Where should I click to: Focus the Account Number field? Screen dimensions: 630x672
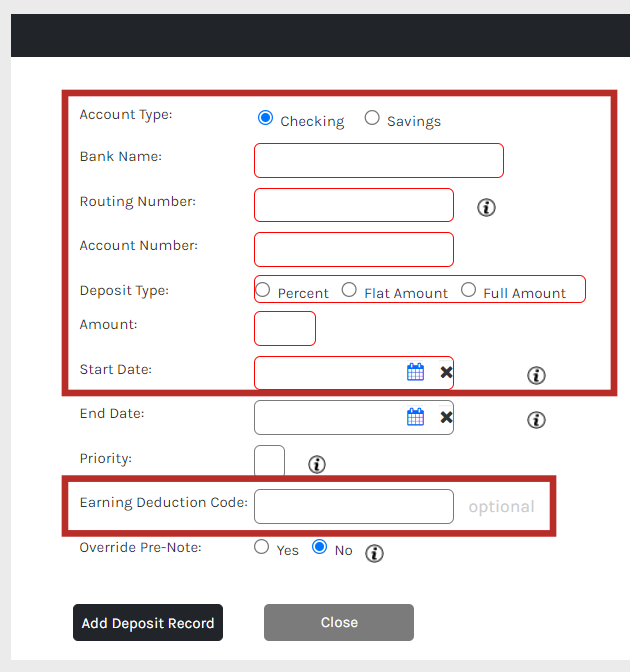coord(354,249)
